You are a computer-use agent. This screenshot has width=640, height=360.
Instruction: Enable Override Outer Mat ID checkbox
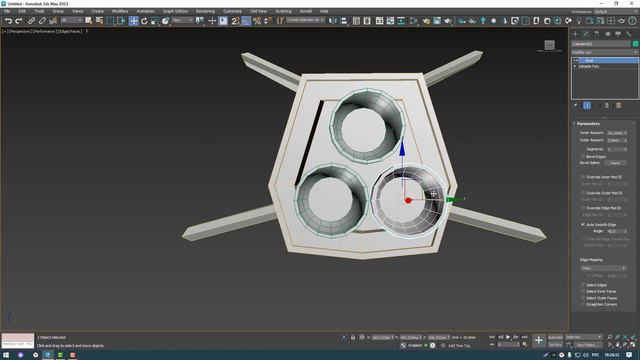click(583, 193)
